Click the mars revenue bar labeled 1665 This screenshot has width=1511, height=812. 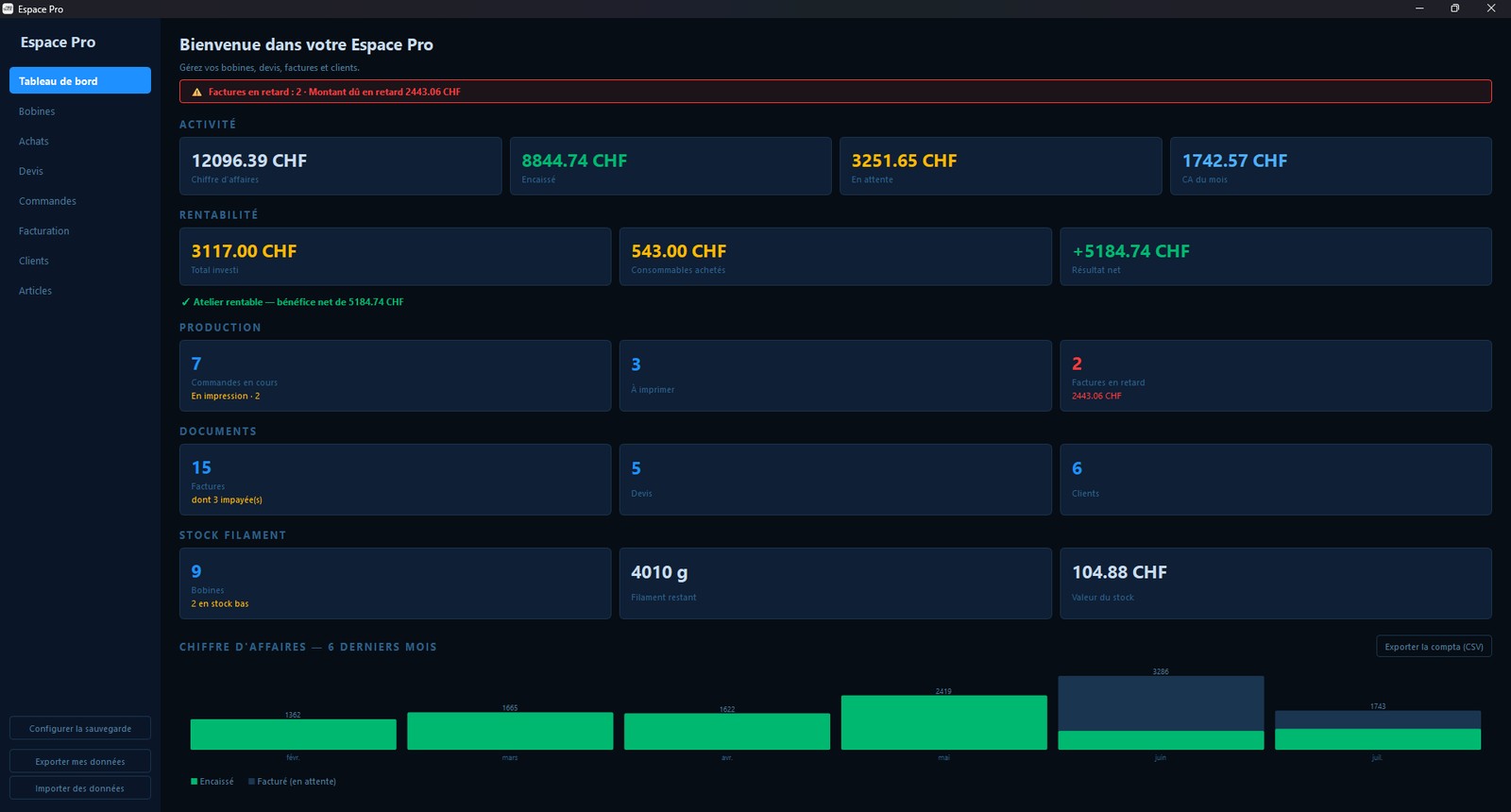510,731
